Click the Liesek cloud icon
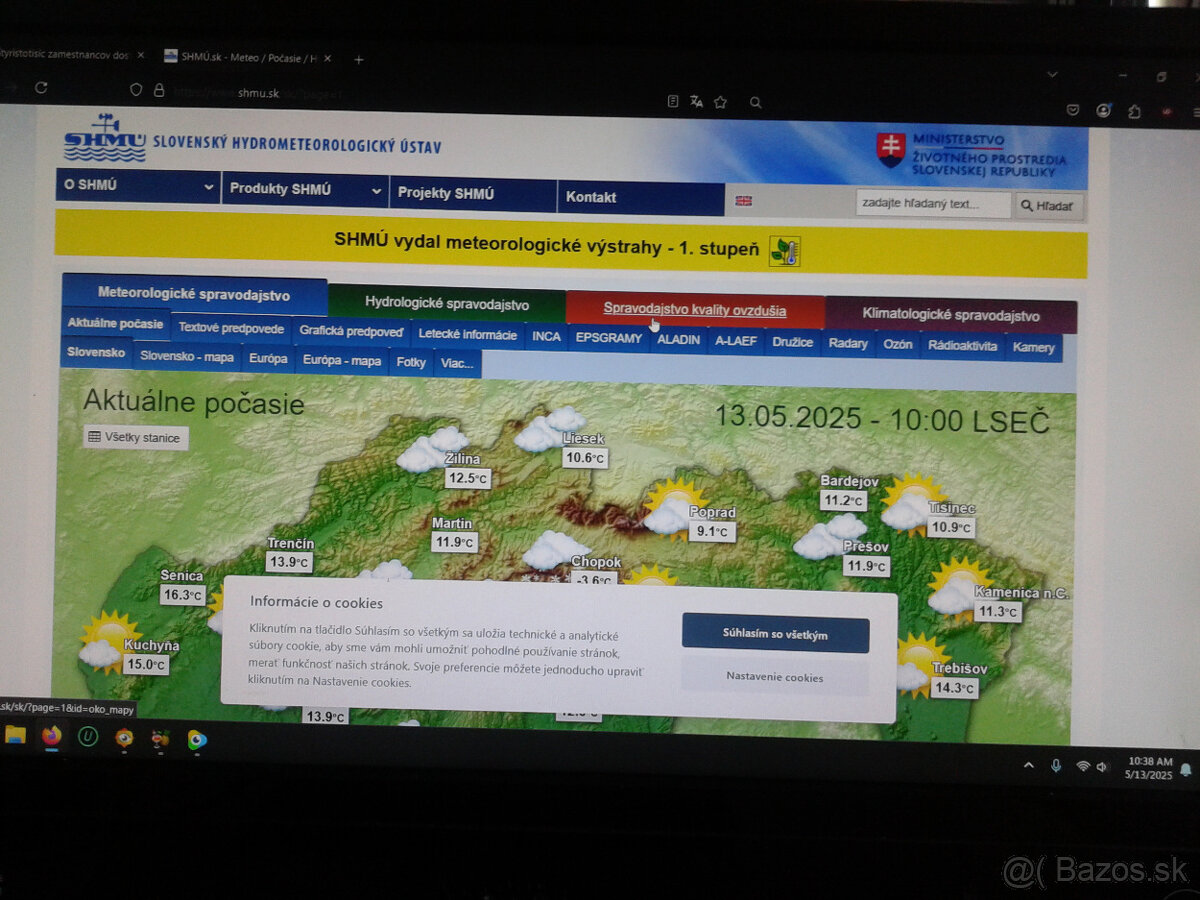 (x=550, y=428)
